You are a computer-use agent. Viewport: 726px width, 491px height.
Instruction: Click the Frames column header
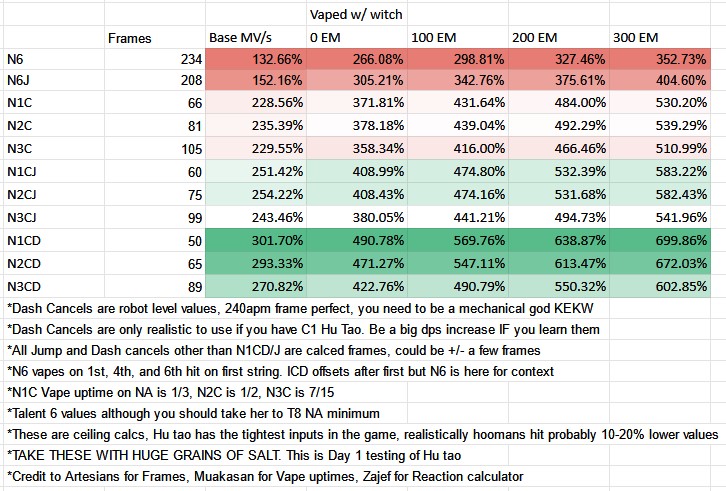click(x=130, y=38)
